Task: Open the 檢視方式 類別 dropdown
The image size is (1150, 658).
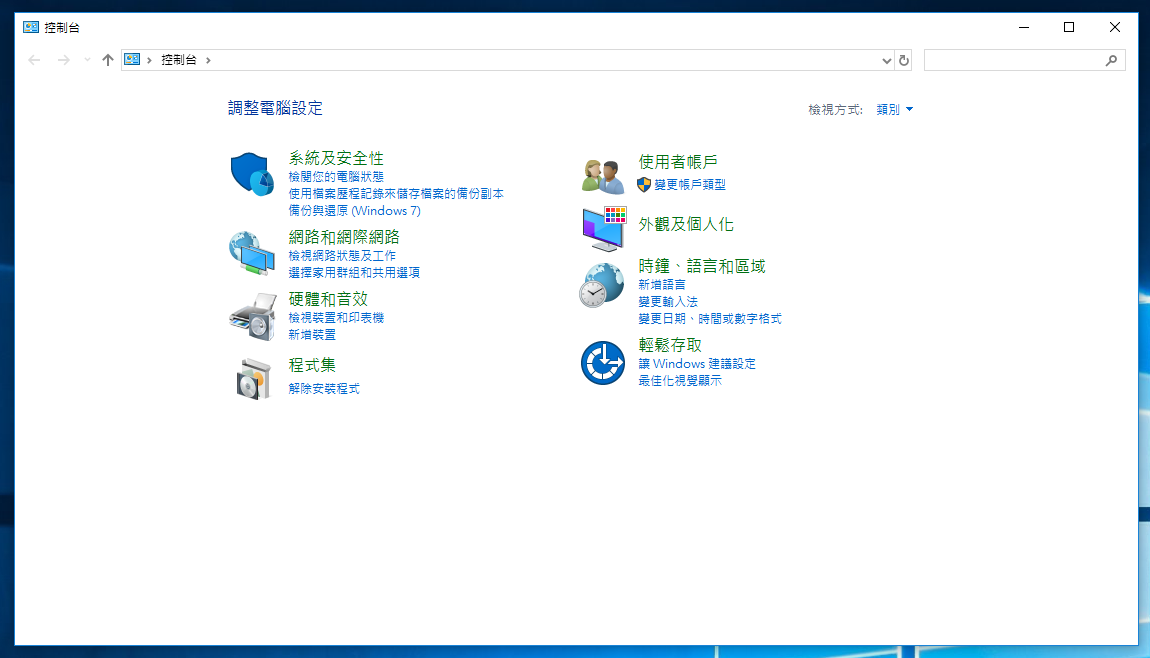Action: (x=894, y=110)
